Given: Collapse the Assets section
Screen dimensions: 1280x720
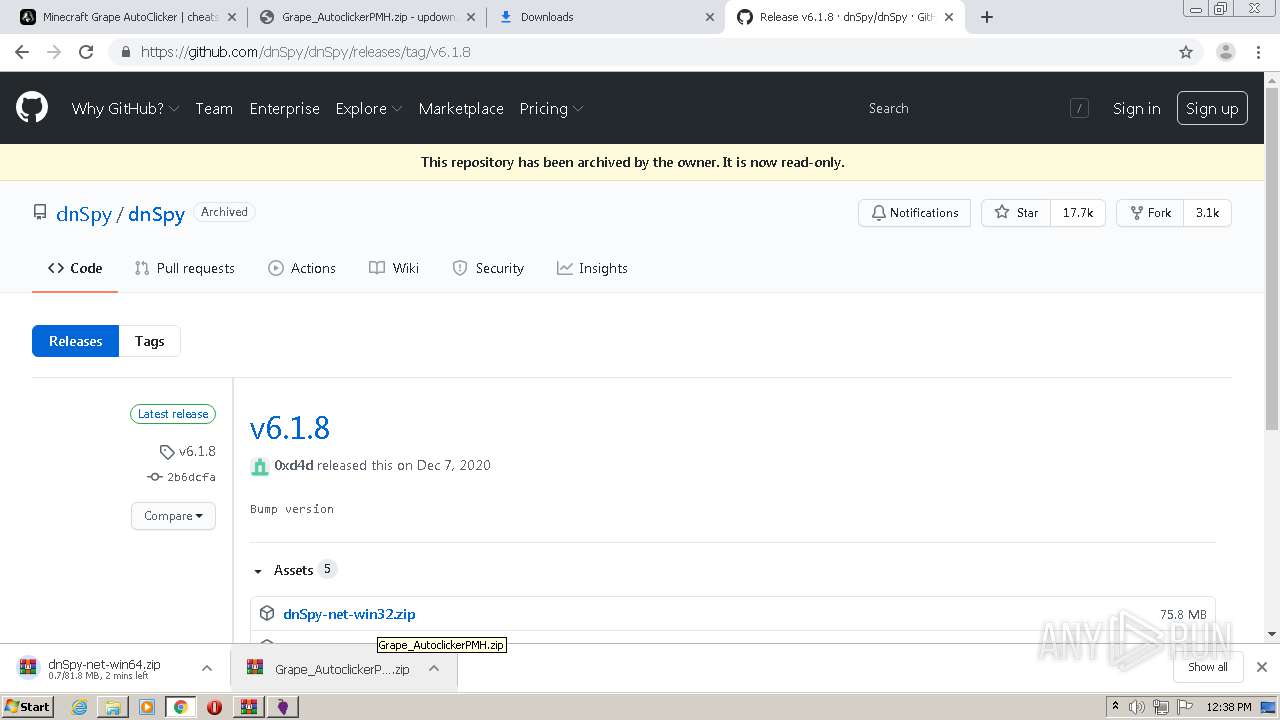Looking at the screenshot, I should (x=294, y=570).
